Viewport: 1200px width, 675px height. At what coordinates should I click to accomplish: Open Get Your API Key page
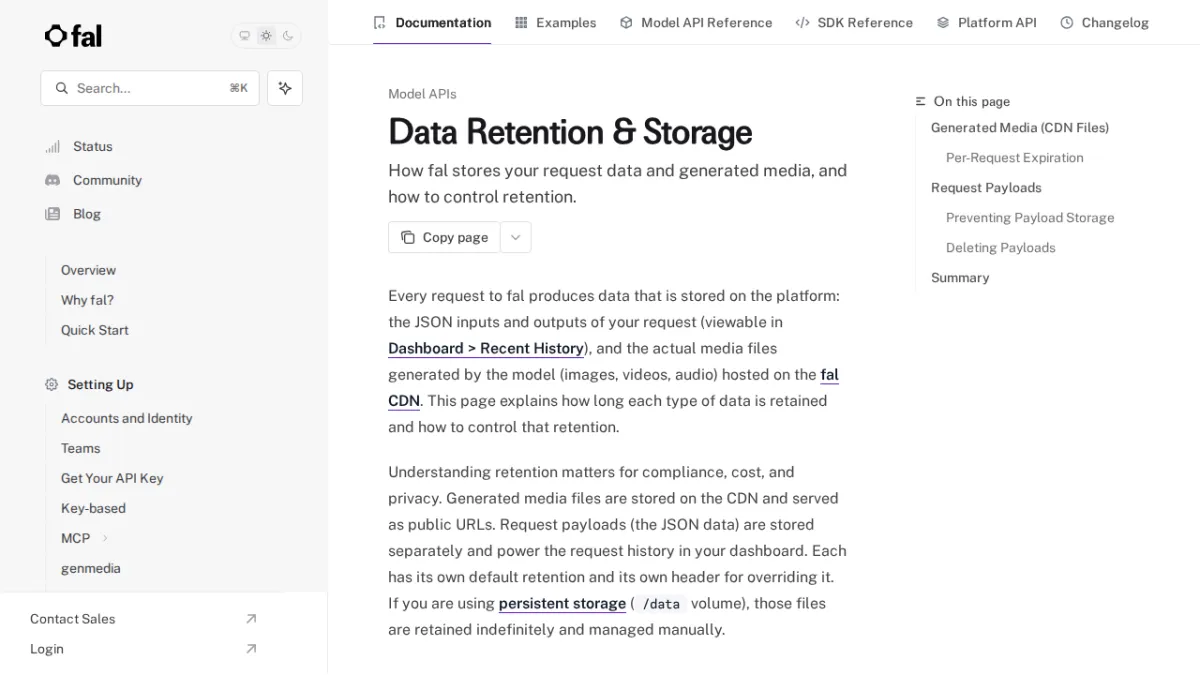click(x=112, y=478)
